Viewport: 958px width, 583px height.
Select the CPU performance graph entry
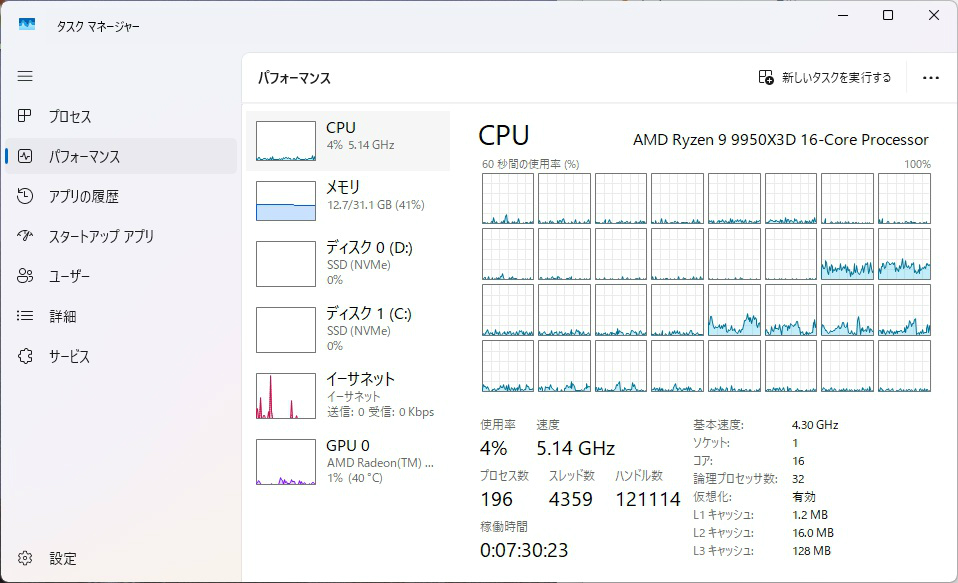[348, 141]
